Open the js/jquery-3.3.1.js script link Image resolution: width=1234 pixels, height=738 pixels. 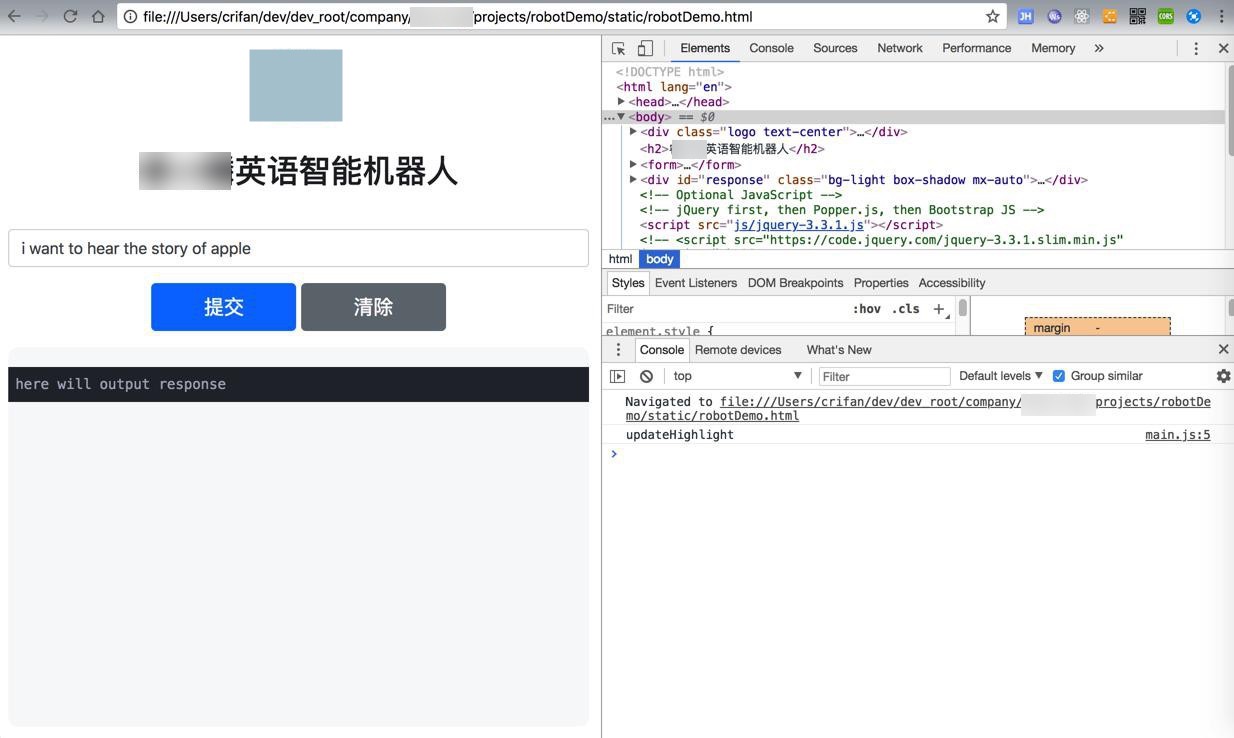point(799,225)
